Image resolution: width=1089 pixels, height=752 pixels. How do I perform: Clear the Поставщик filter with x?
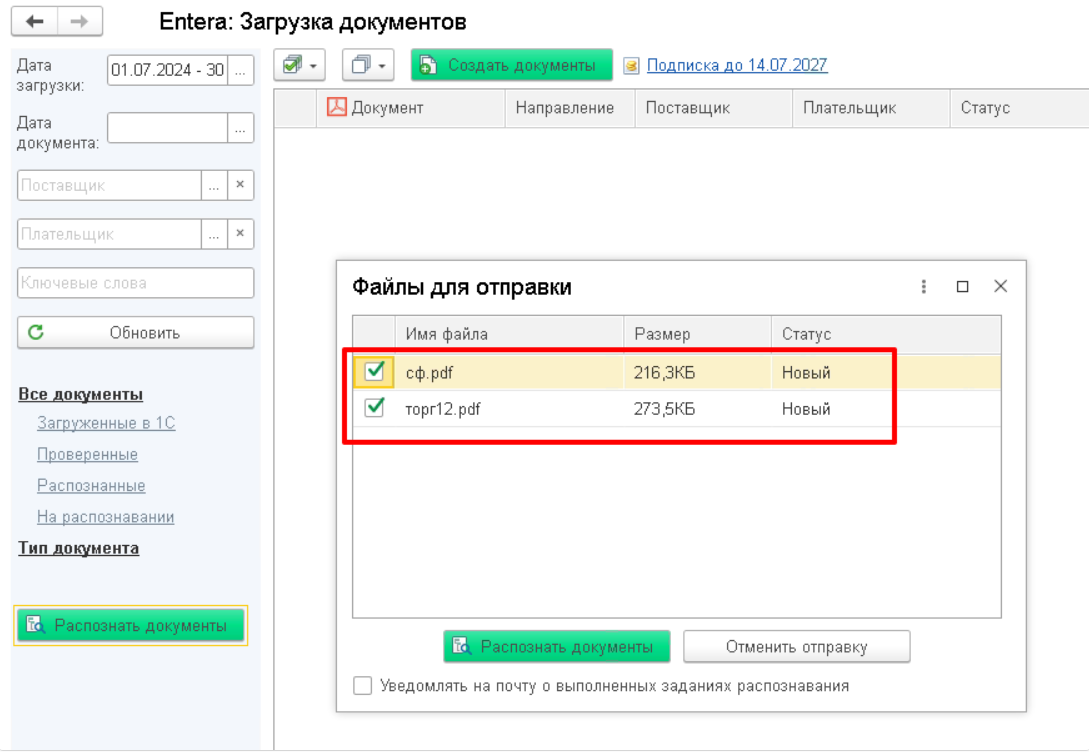pyautogui.click(x=240, y=185)
